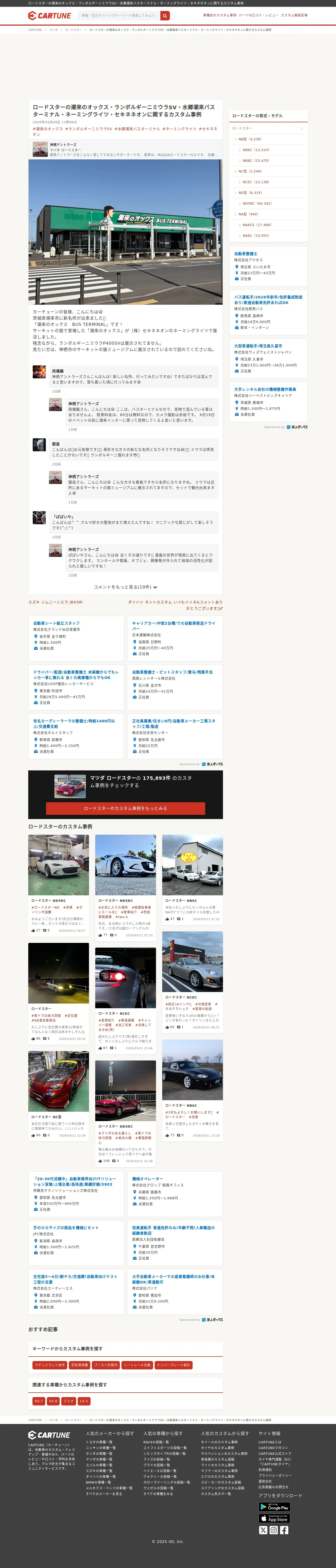Go to previous post スズキ ジムニーシエラ JB43W

point(55,602)
